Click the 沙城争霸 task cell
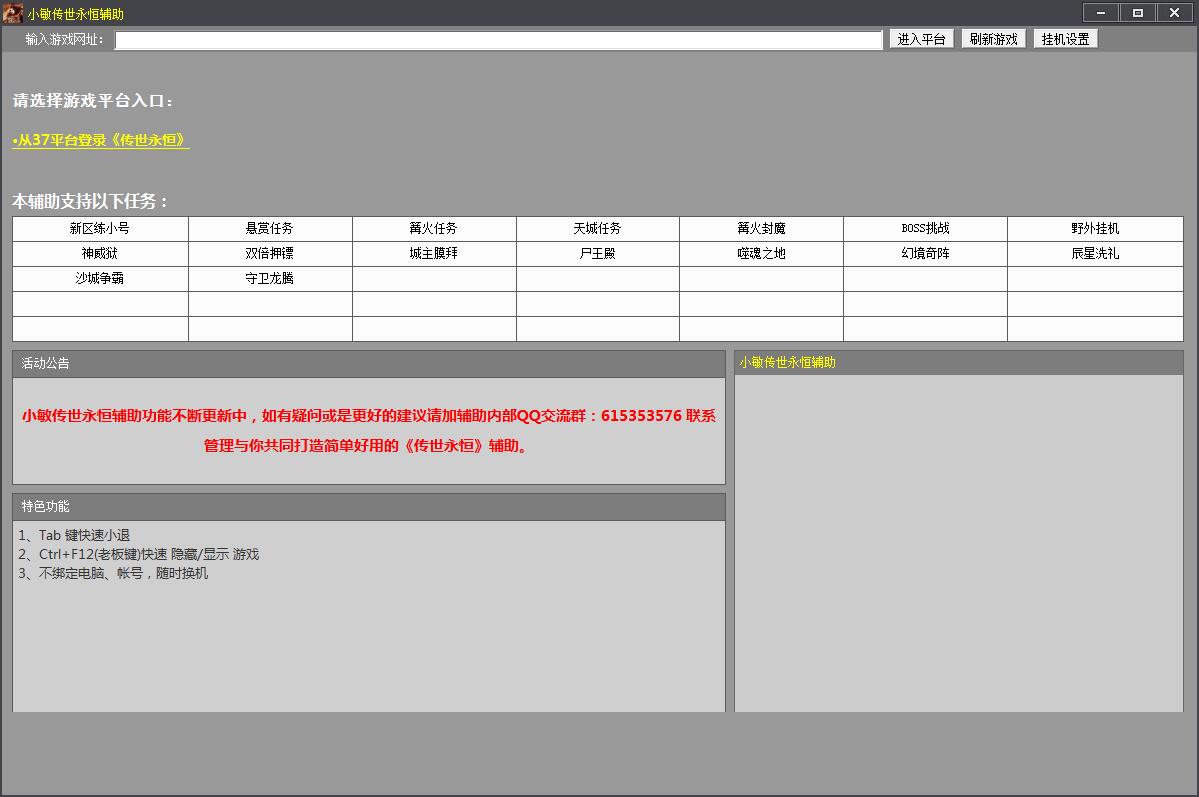Screen dimensions: 1199x797 [100, 279]
